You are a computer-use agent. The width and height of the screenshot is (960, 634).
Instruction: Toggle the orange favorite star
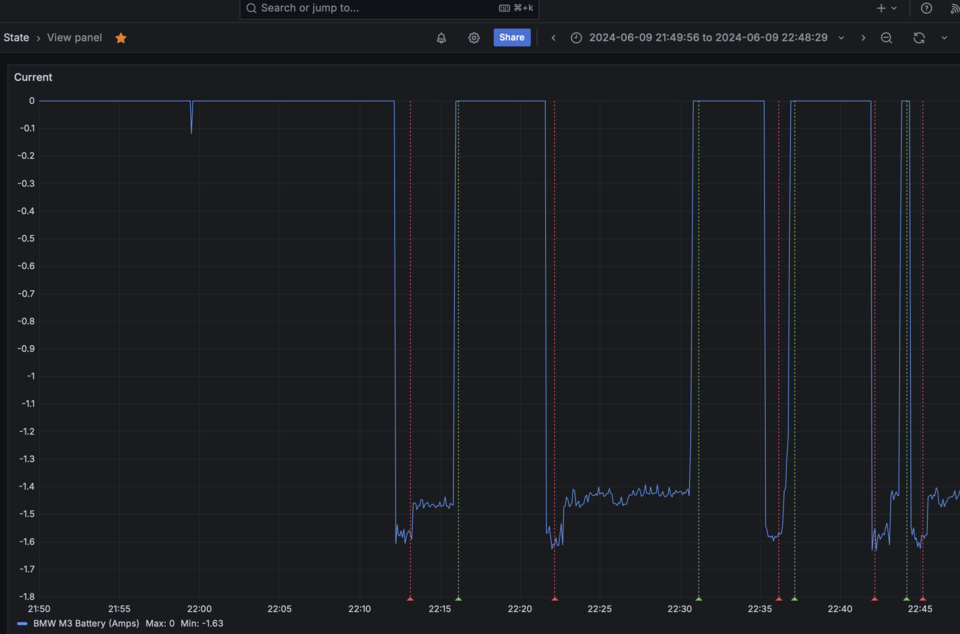coord(121,38)
